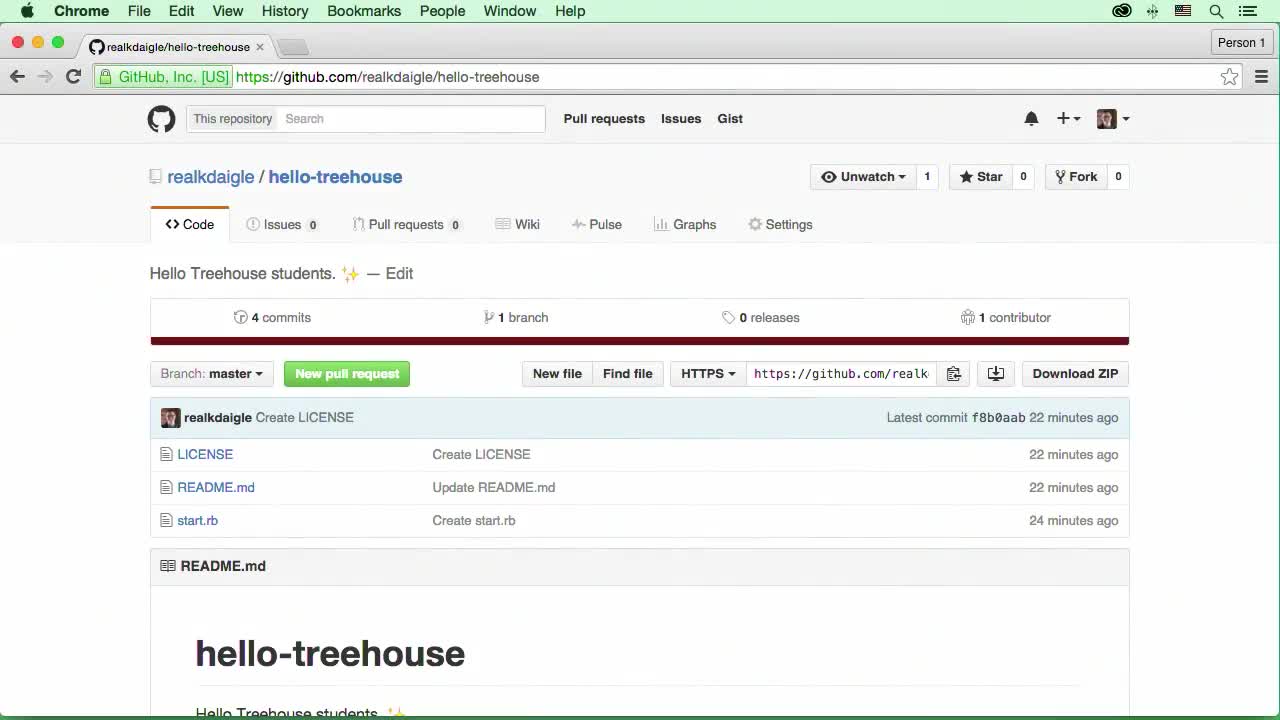Click the hello-treehouse repo name link
Screen dimensions: 1280x720
[x=335, y=177]
